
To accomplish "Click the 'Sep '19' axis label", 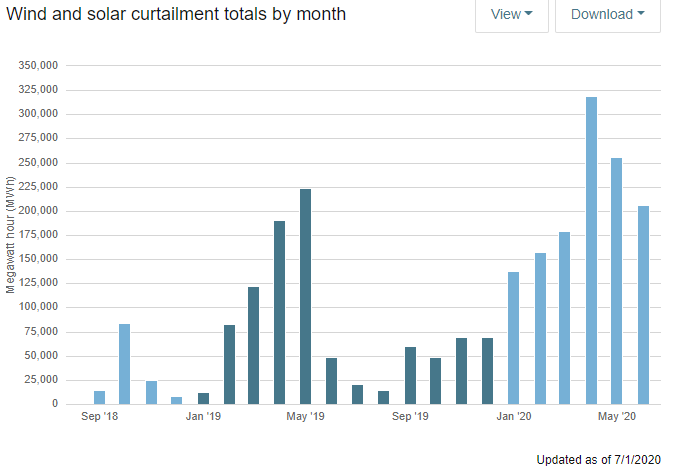I will click(x=410, y=416).
